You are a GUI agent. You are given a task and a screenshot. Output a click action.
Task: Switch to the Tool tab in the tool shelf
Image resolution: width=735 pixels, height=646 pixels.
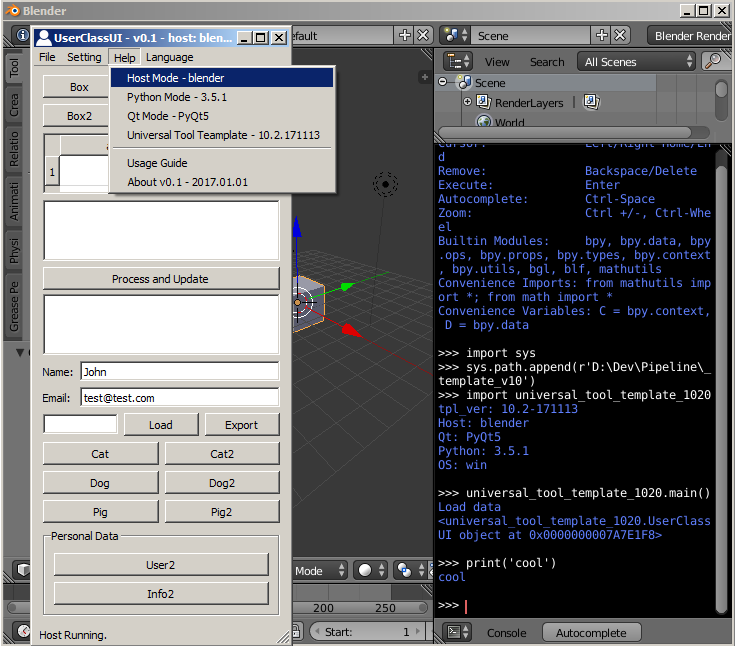(x=15, y=68)
